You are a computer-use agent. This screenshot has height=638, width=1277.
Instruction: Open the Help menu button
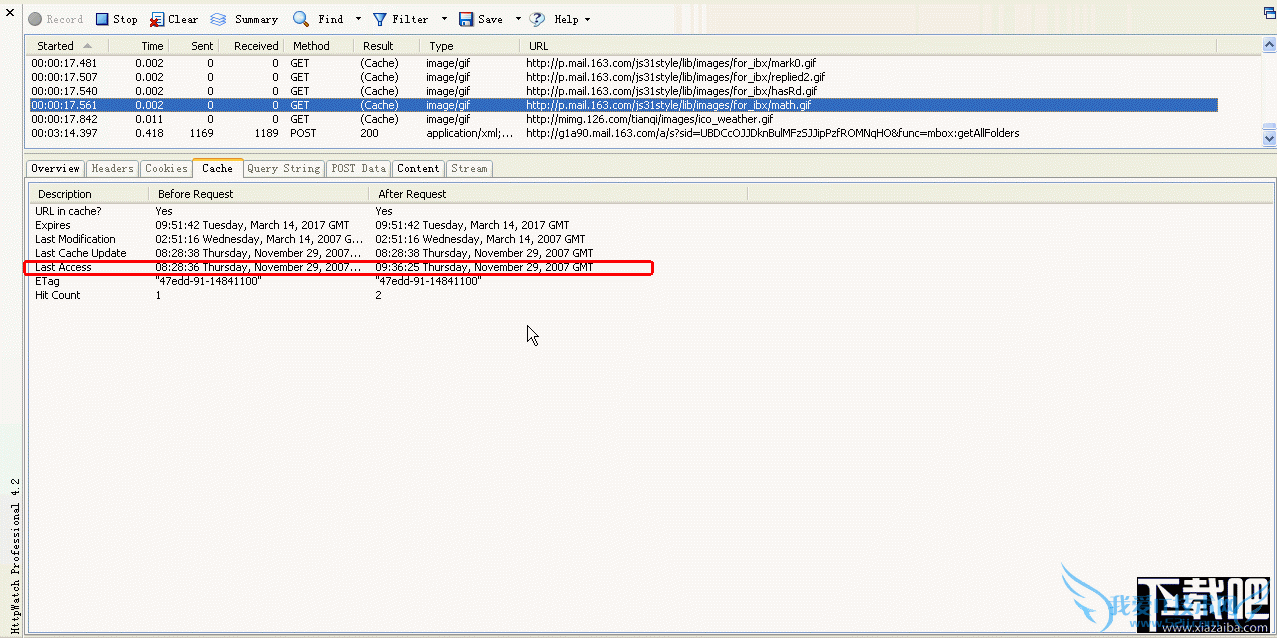point(559,19)
